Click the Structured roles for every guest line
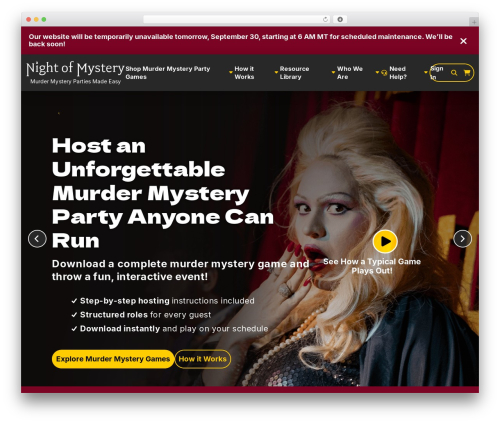This screenshot has width=500, height=423. point(141,315)
